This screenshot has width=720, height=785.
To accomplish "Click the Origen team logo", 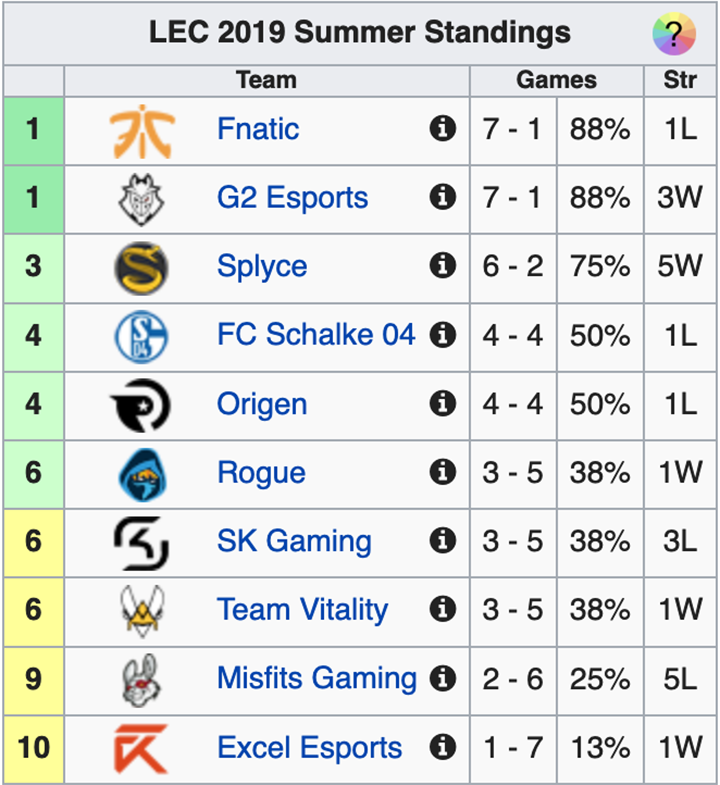I will [141, 406].
